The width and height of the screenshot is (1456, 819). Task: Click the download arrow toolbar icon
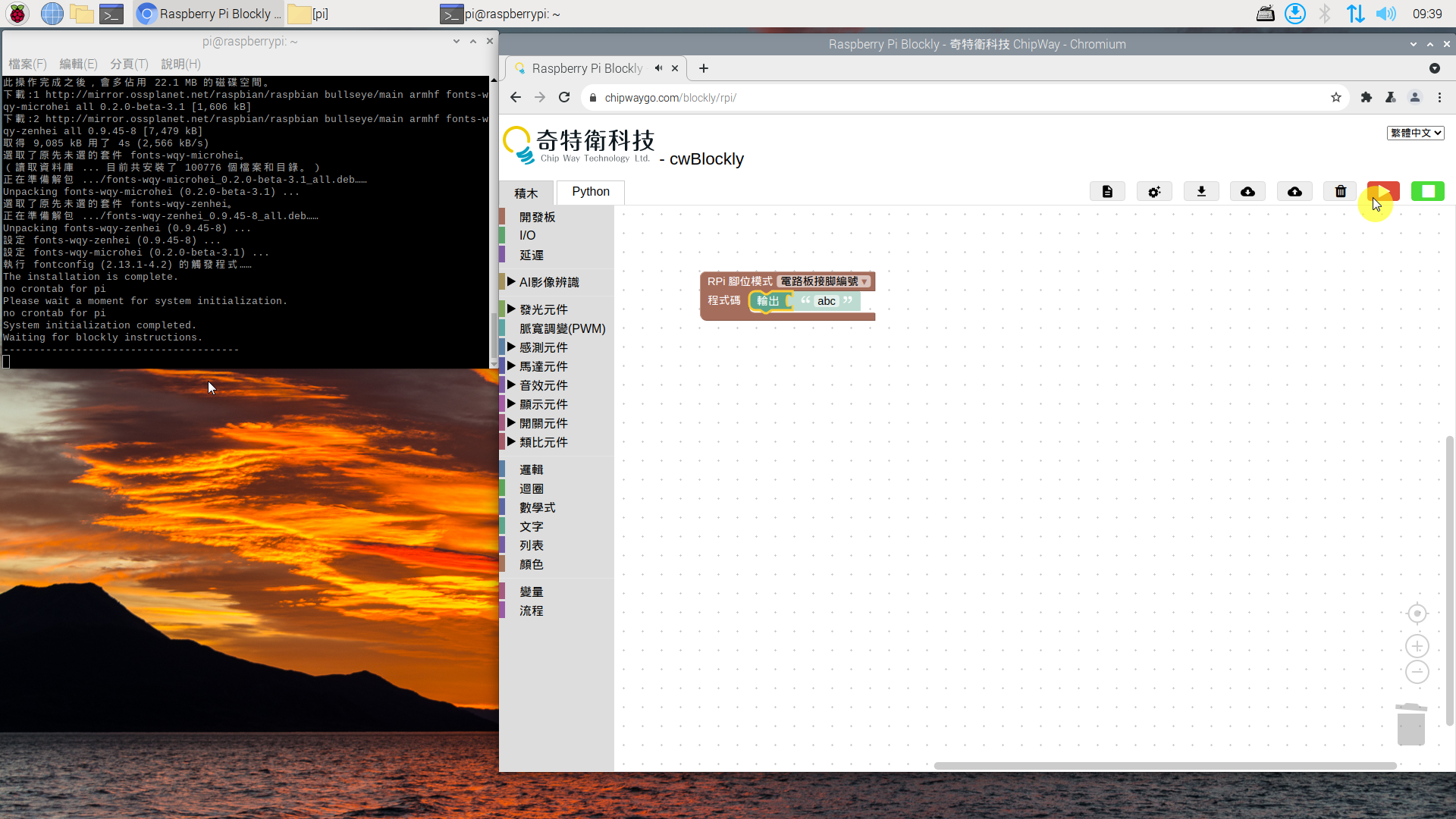[x=1201, y=191]
